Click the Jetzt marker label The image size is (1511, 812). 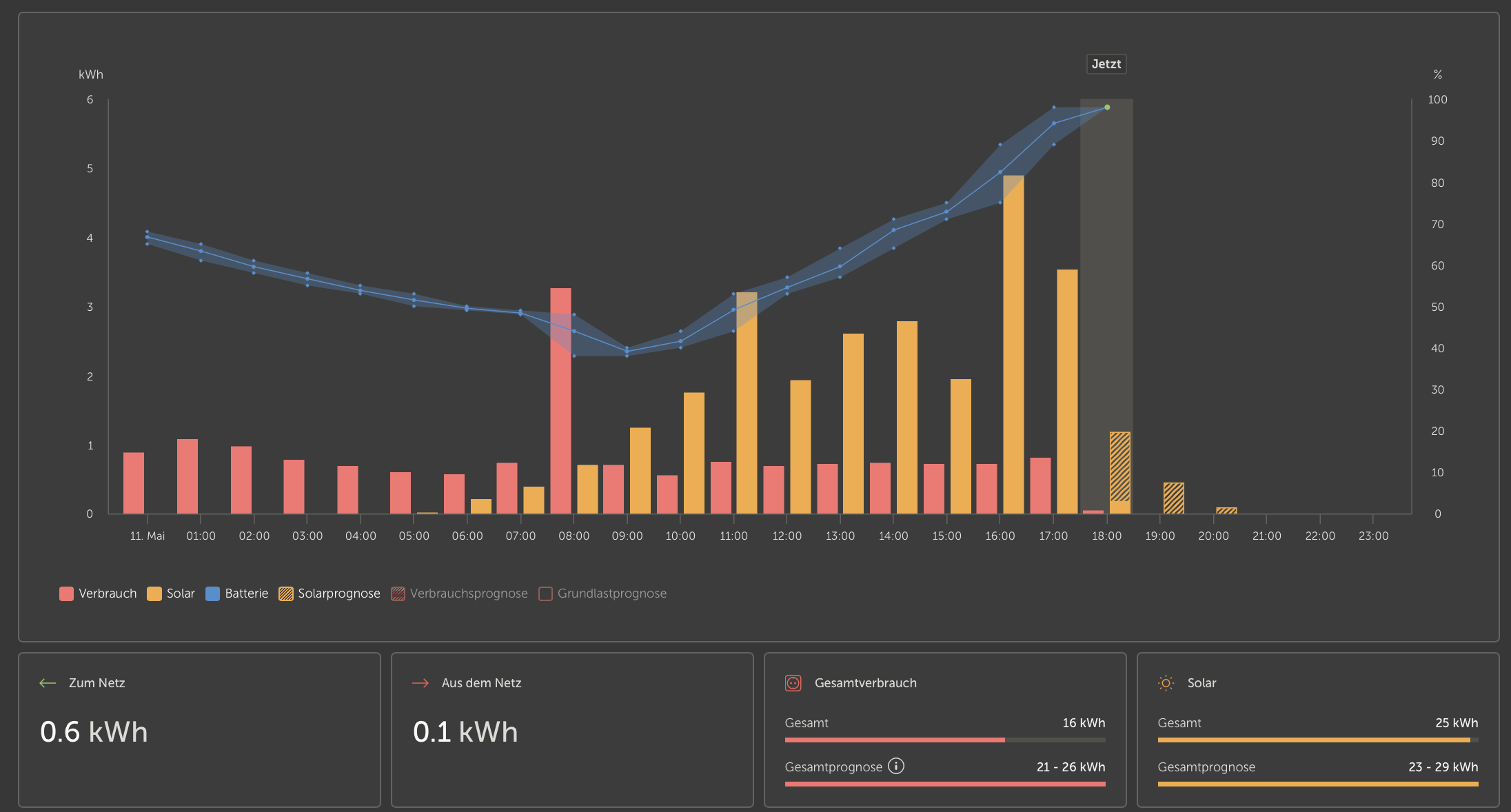point(1106,64)
